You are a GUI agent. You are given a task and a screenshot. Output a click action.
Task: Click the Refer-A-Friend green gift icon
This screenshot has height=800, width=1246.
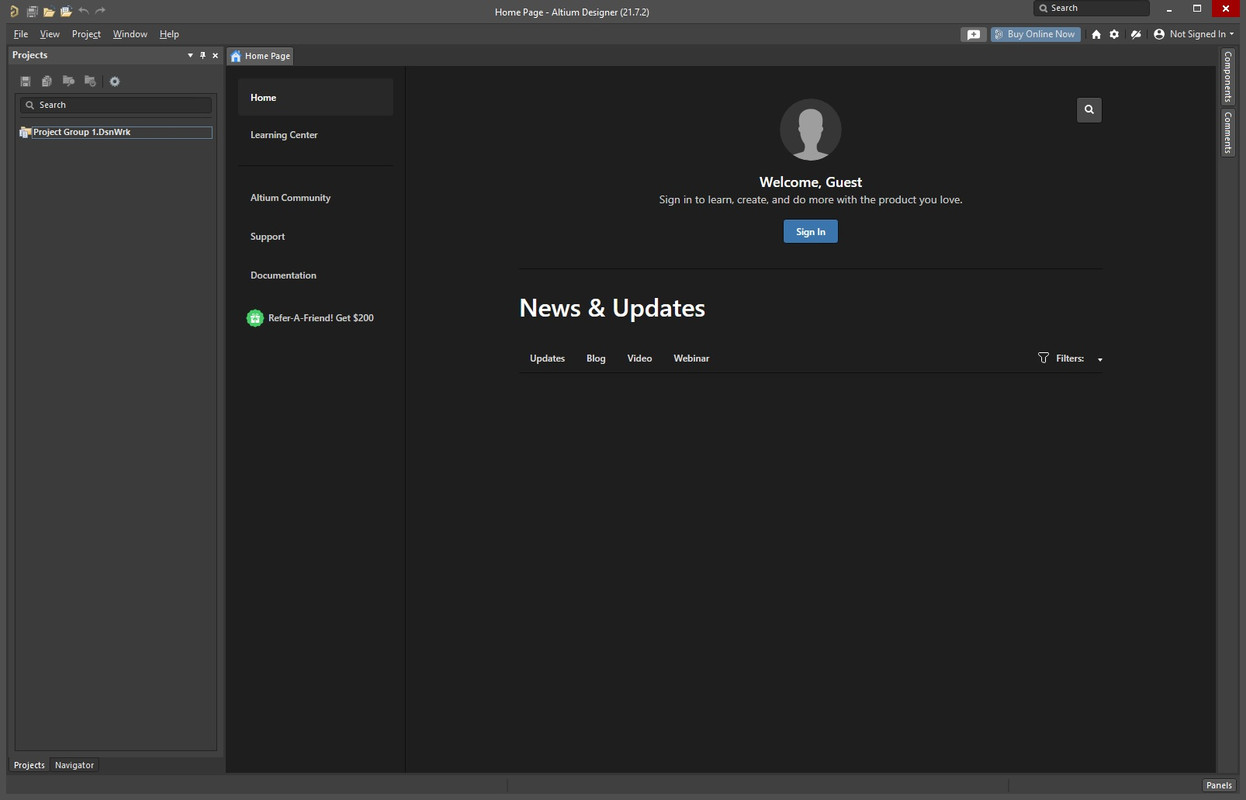coord(255,318)
